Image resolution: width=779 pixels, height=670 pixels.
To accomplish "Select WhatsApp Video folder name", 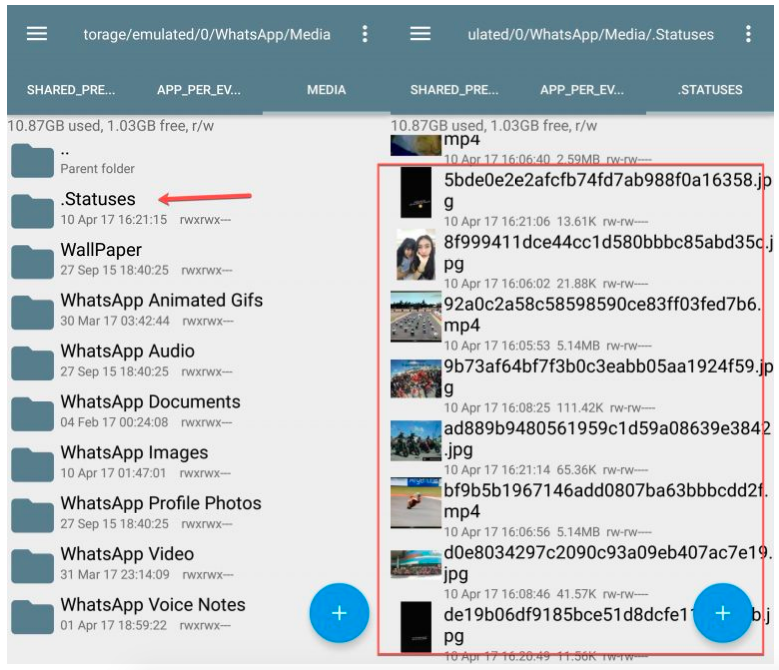I will (x=127, y=554).
